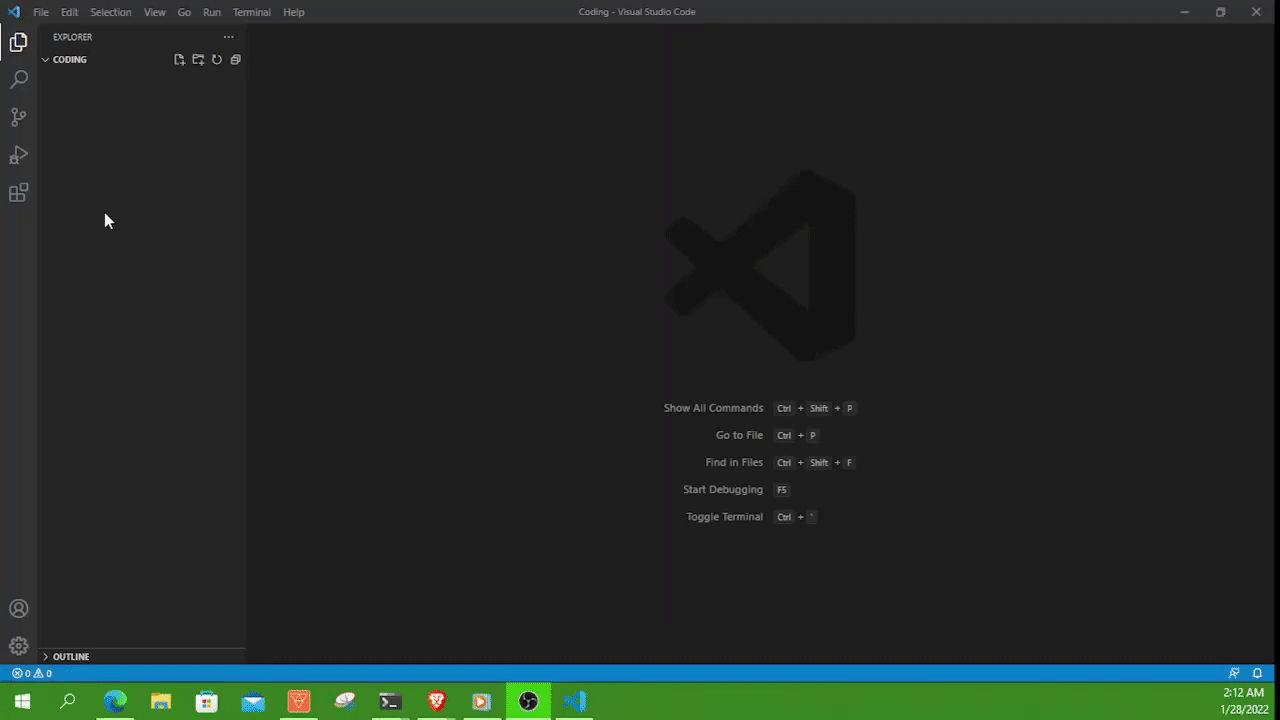This screenshot has height=720, width=1280.
Task: Expand the OUTLINE section
Action: pos(70,657)
